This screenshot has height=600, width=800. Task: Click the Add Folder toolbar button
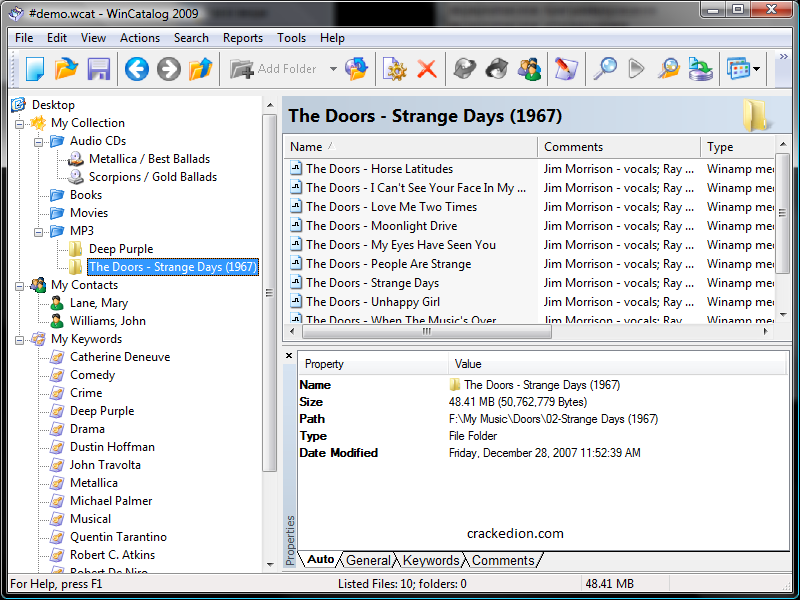pyautogui.click(x=274, y=69)
